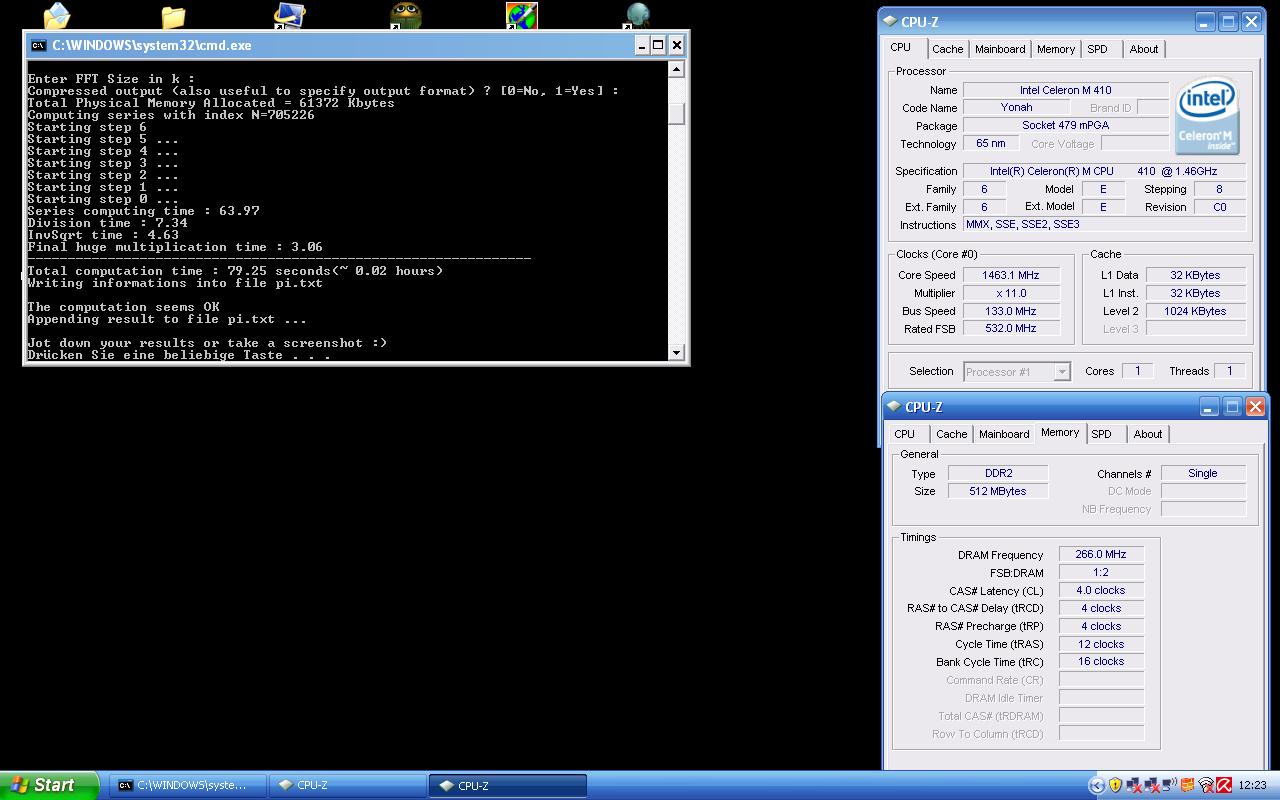The image size is (1280, 800).
Task: Open the orange firewall tray icon
Action: (x=1187, y=786)
